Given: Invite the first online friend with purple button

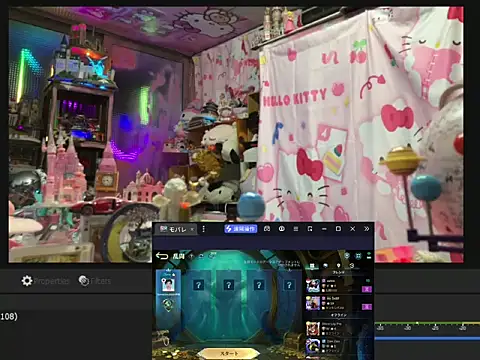Looking at the screenshot, I should click(367, 289).
